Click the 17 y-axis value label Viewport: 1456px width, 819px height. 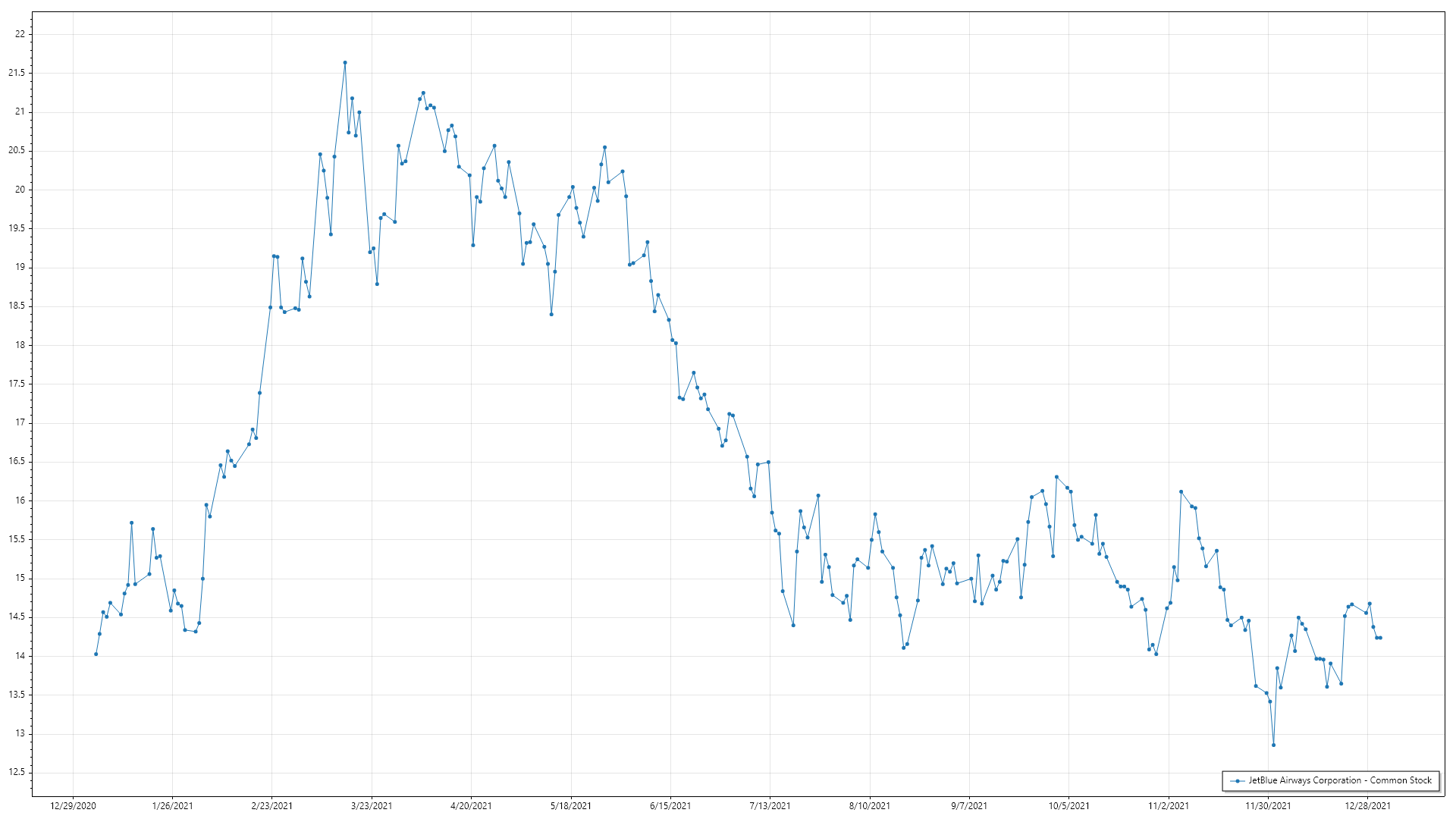(x=20, y=422)
